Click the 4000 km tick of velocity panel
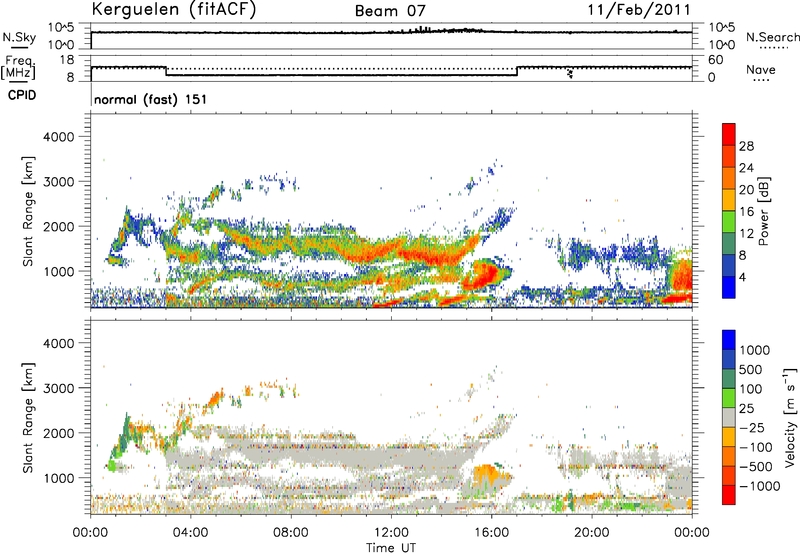 pos(58,343)
